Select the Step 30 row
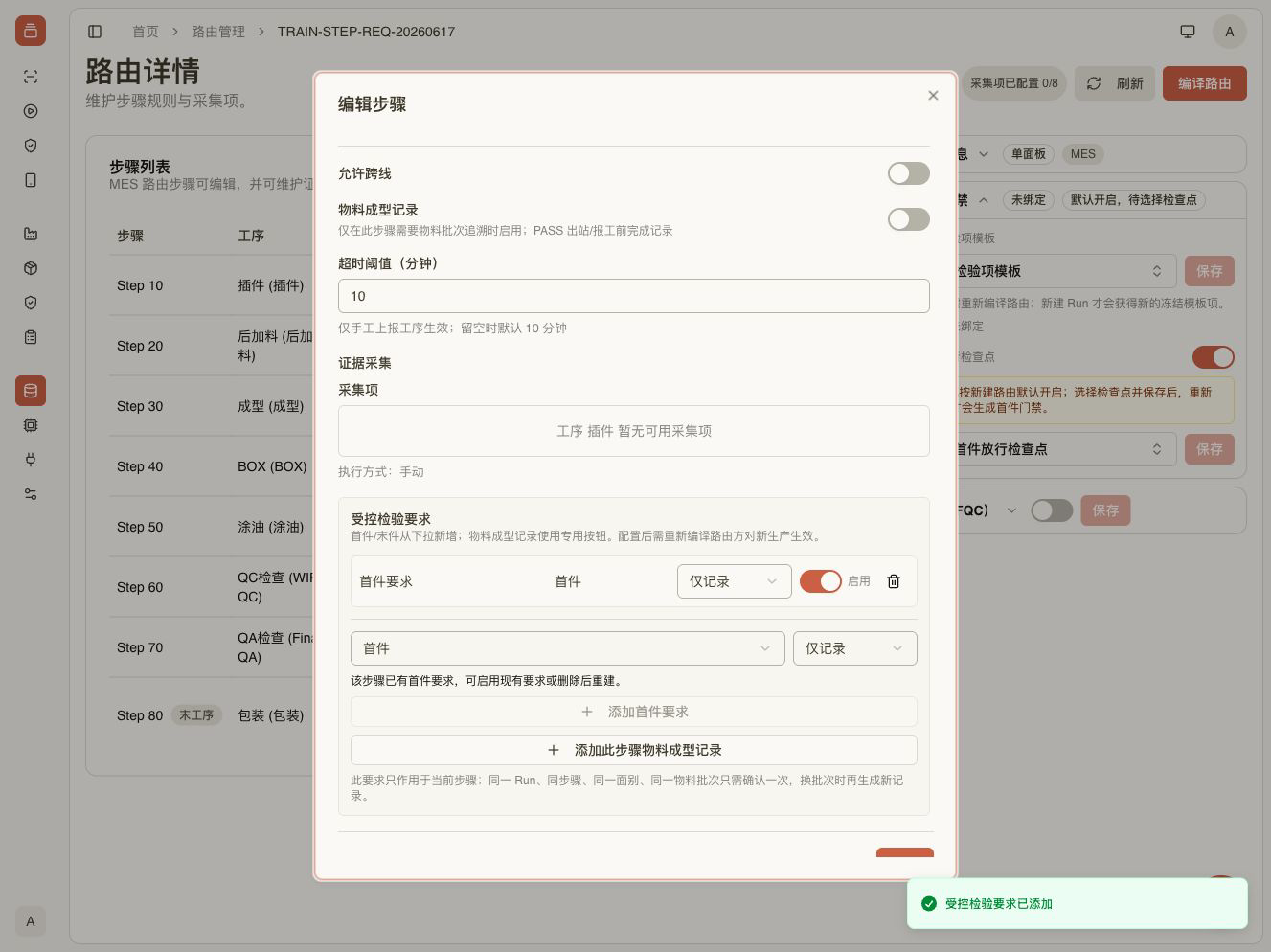This screenshot has width=1271, height=952. [x=213, y=406]
